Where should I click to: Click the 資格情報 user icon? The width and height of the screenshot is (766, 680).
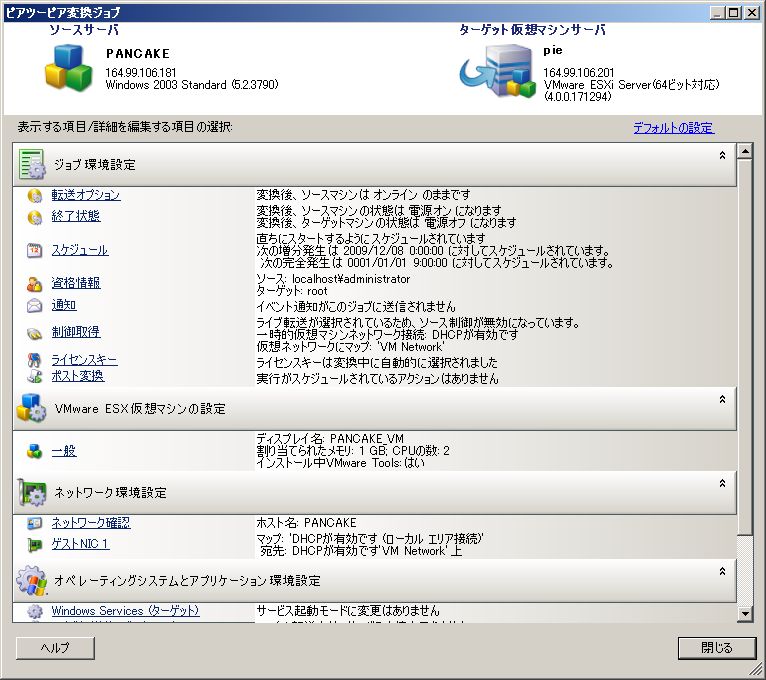coord(34,284)
